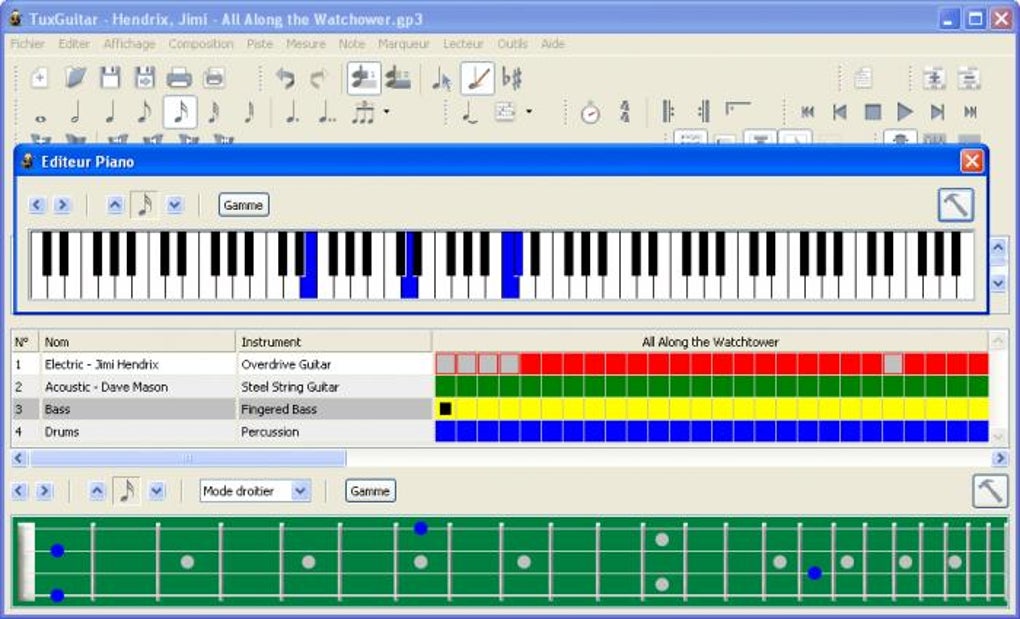Viewport: 1020px width, 619px height.
Task: Toggle double dotted note
Action: (327, 112)
